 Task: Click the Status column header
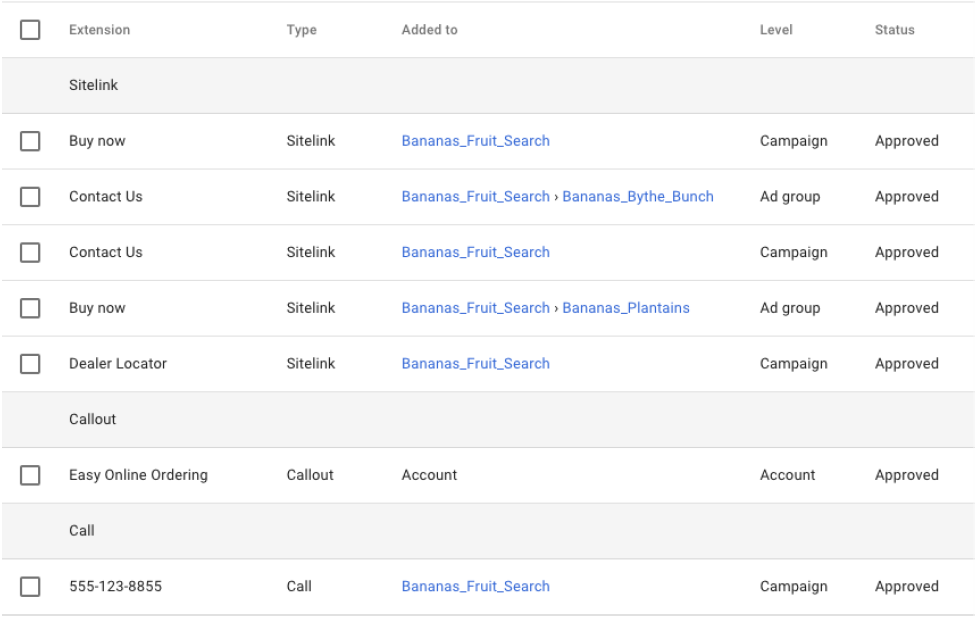point(894,29)
